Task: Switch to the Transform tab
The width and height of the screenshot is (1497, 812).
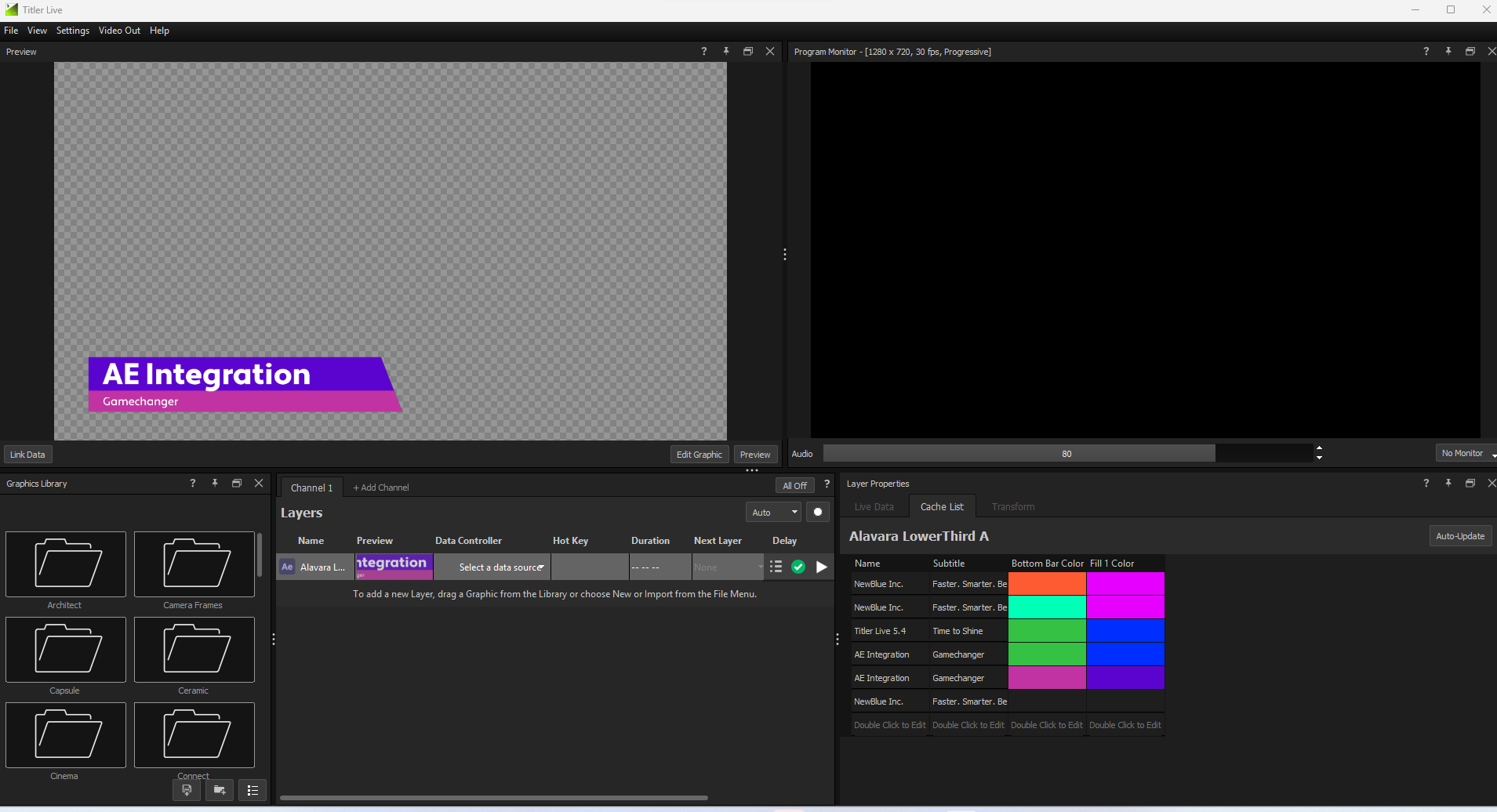Action: click(x=1012, y=507)
